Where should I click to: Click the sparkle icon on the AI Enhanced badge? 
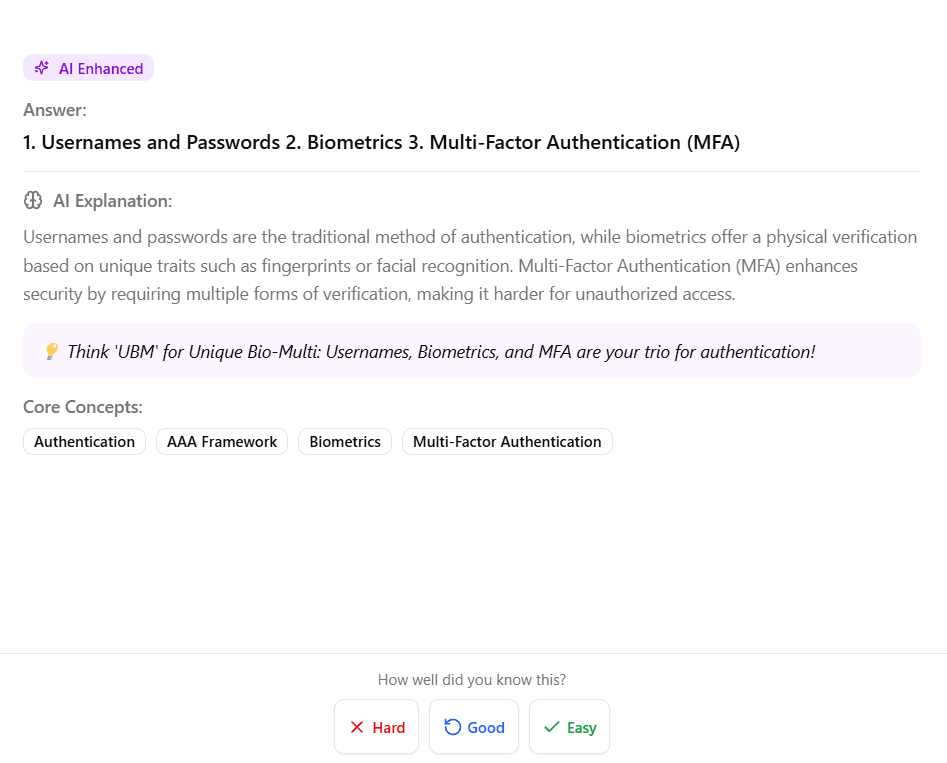coord(41,68)
